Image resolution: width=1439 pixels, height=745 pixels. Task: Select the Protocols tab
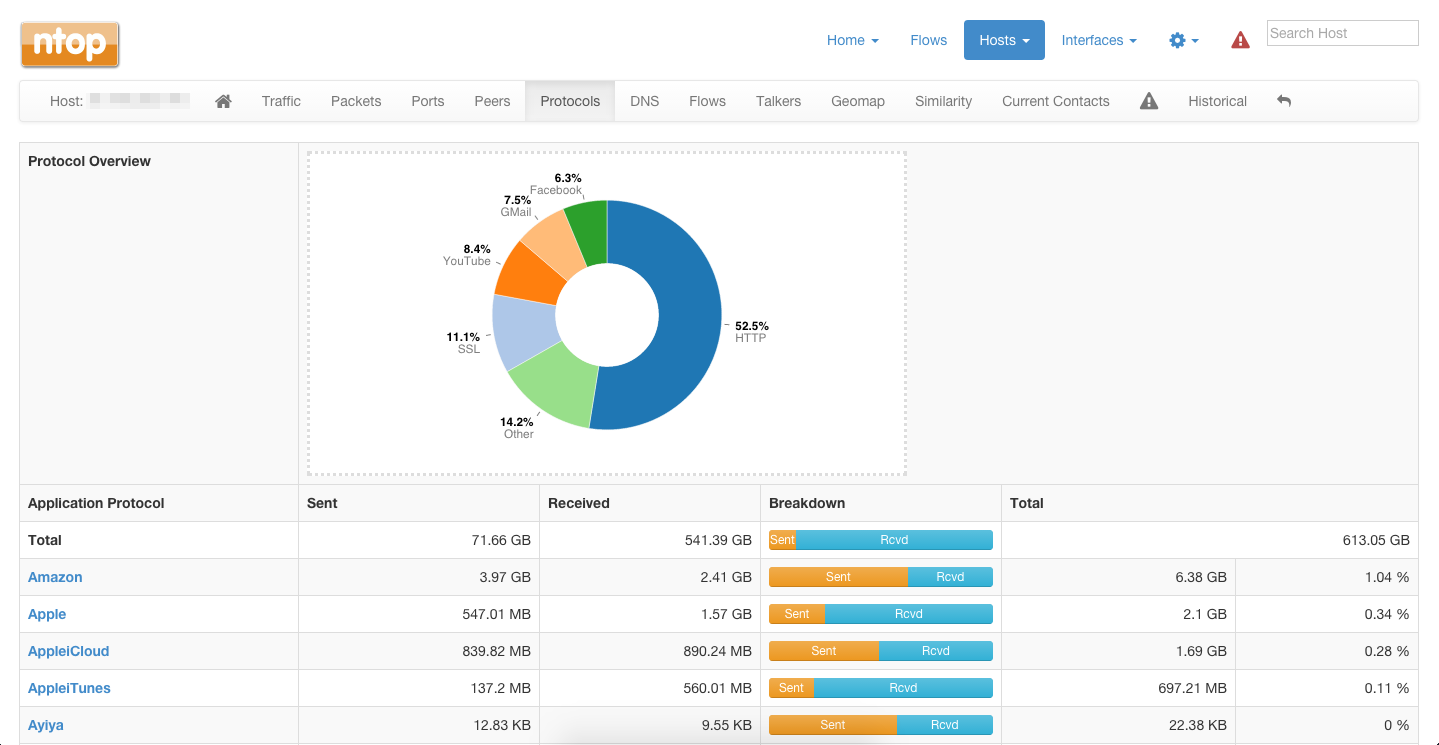[570, 101]
